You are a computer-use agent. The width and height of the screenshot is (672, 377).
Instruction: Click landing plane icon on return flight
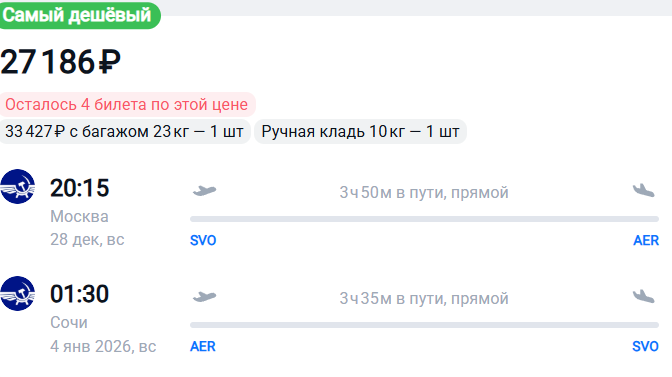[644, 296]
